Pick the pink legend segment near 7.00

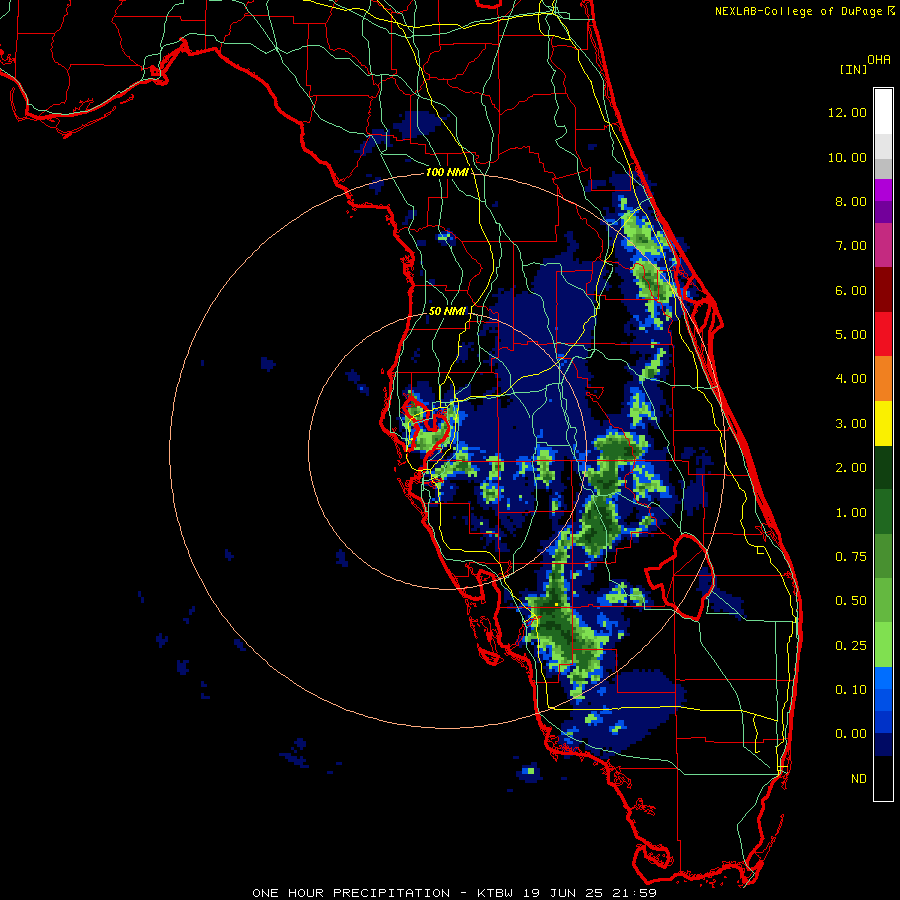pos(883,245)
